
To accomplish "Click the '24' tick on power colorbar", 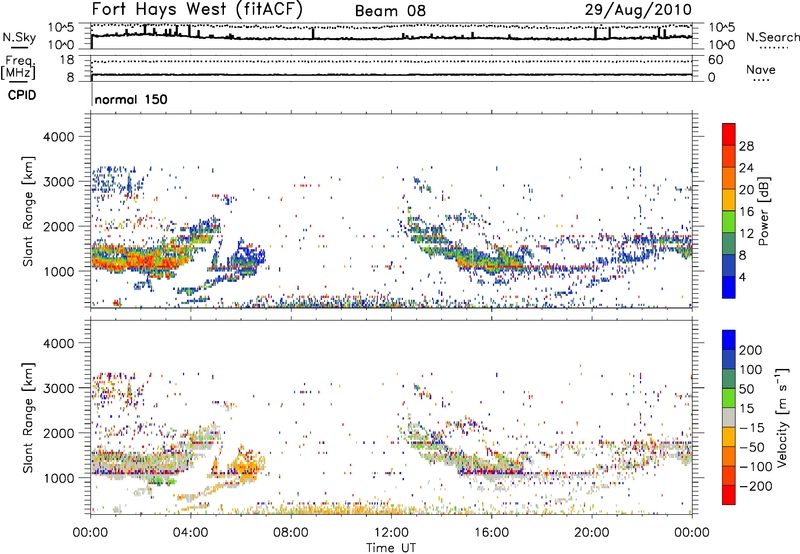I will (x=746, y=168).
